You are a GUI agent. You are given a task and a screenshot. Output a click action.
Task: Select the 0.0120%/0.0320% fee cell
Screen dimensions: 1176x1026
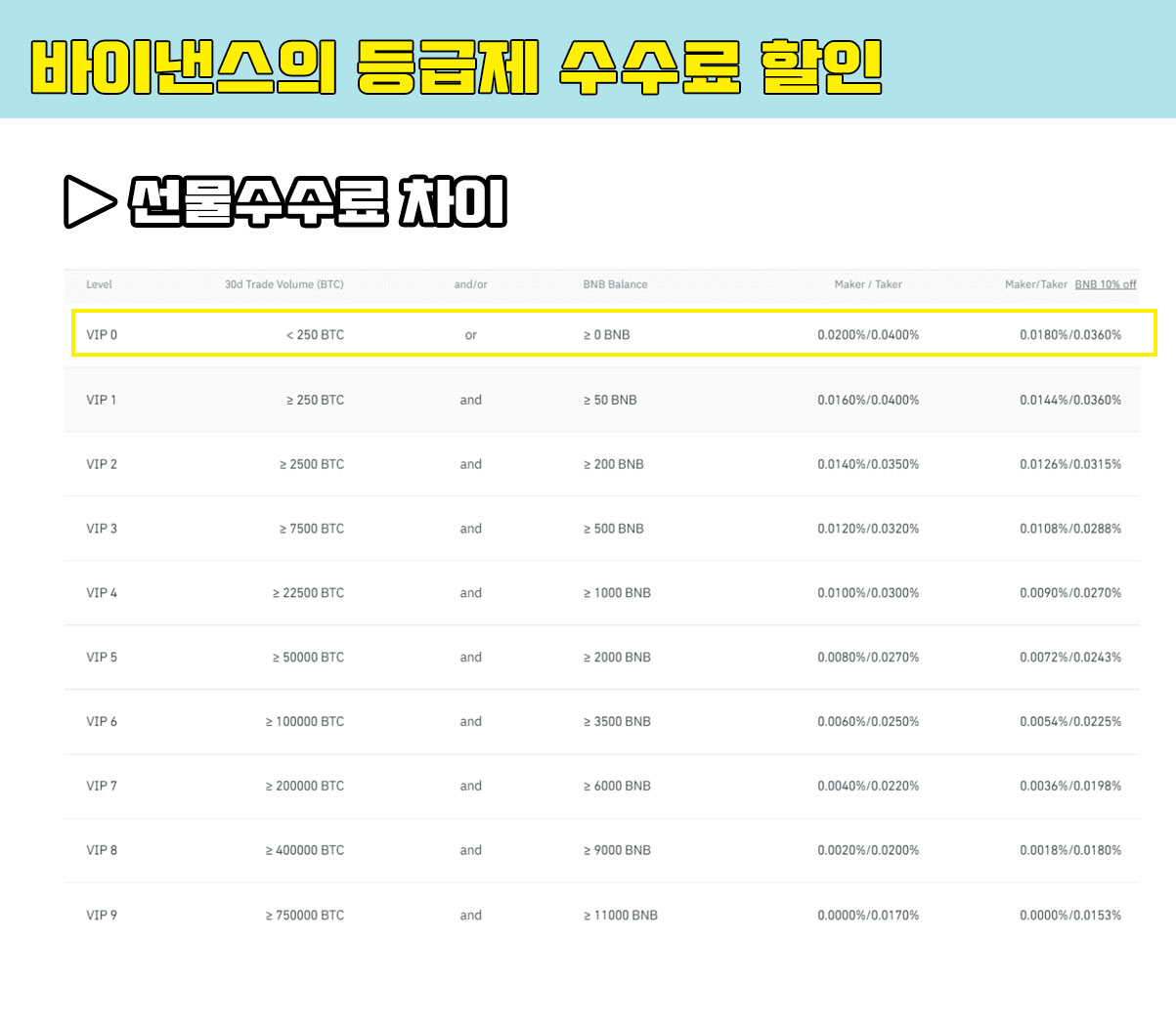868,529
